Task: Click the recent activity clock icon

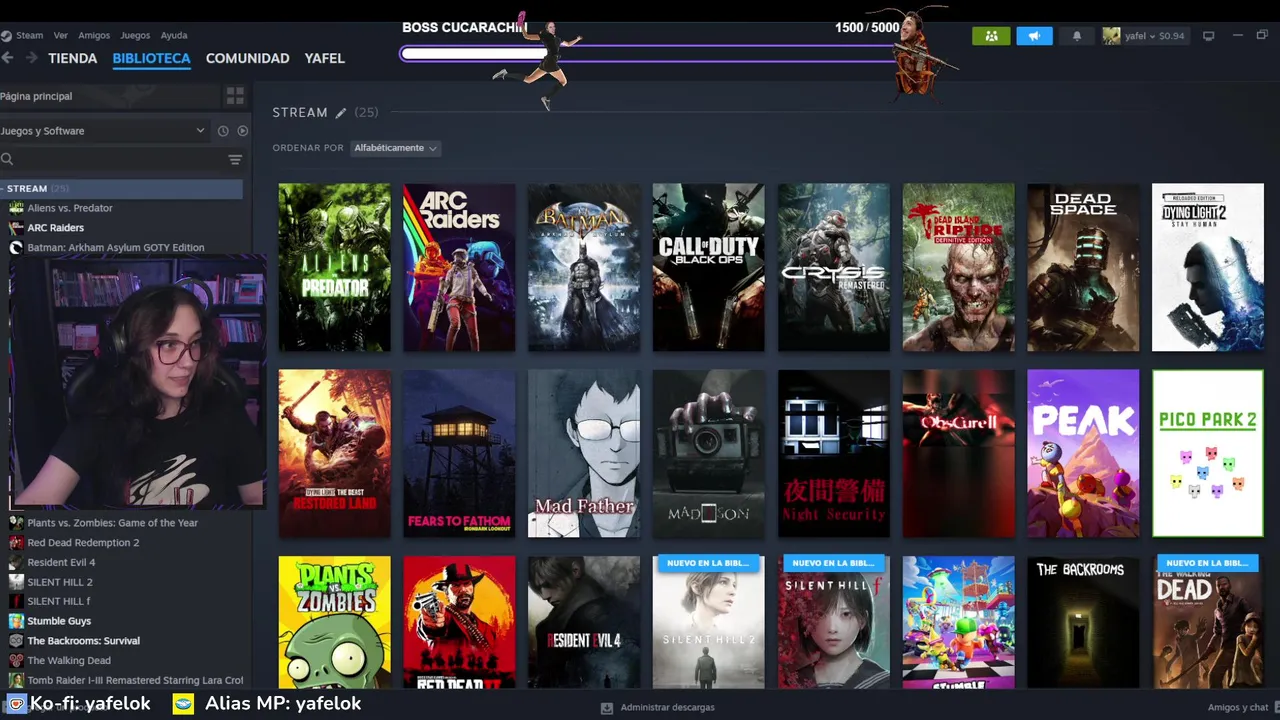Action: point(223,131)
